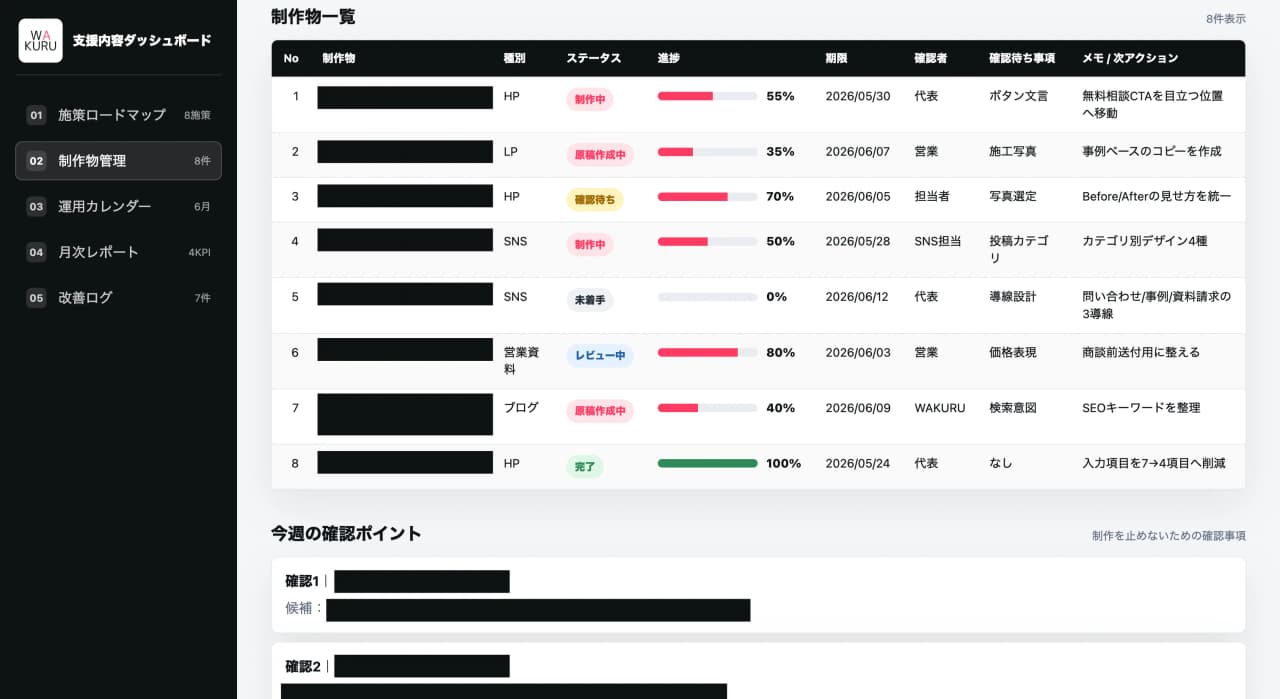The height and width of the screenshot is (699, 1280).
Task: Open the 運用カレンダー menu item
Action: coord(118,206)
